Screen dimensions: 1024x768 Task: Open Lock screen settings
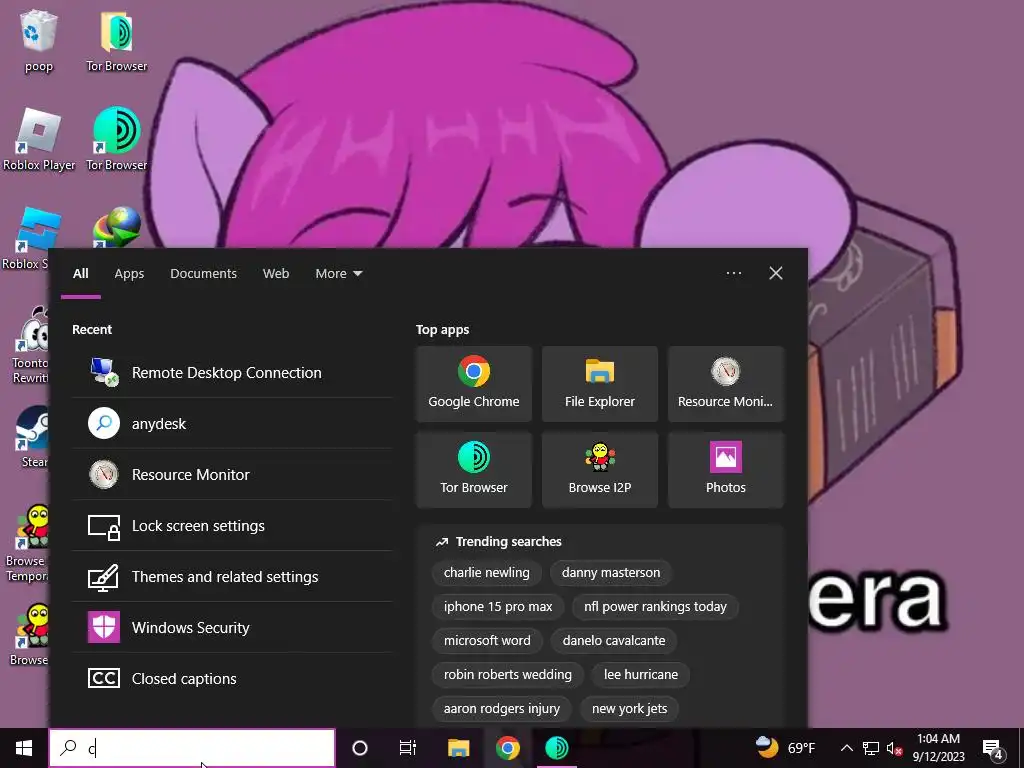coord(232,525)
